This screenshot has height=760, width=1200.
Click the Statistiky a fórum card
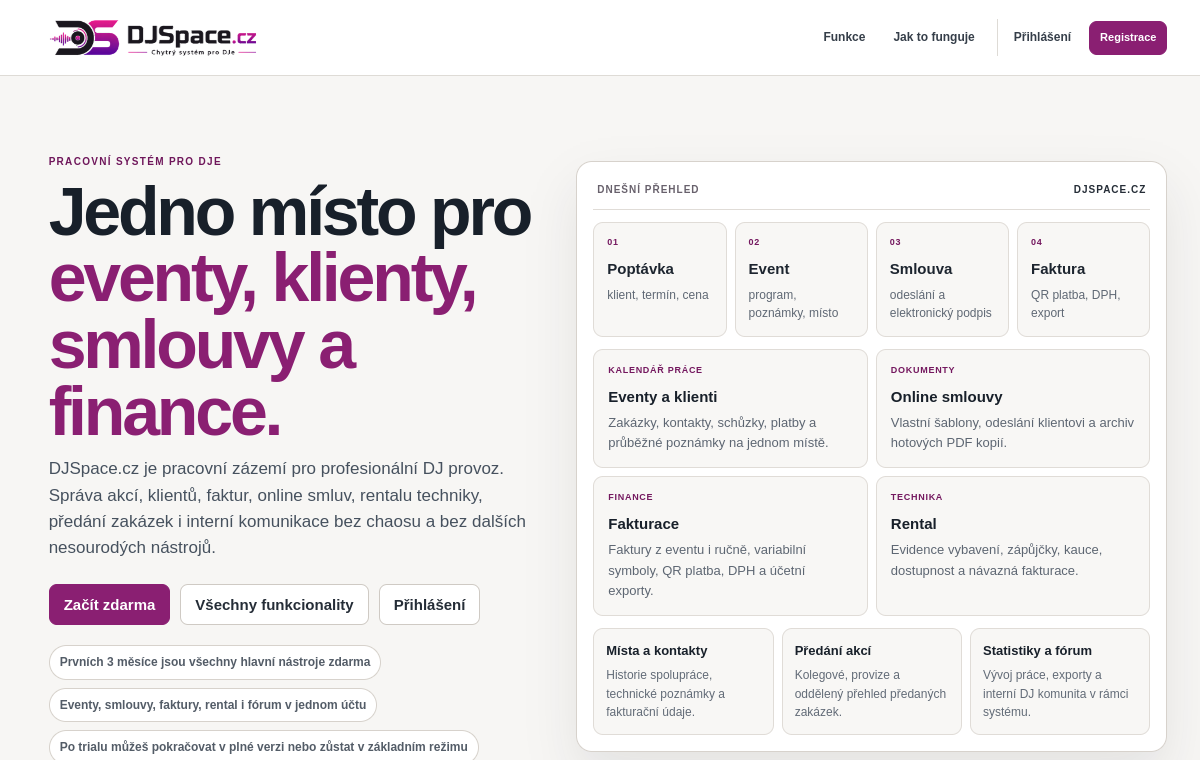coord(1060,681)
